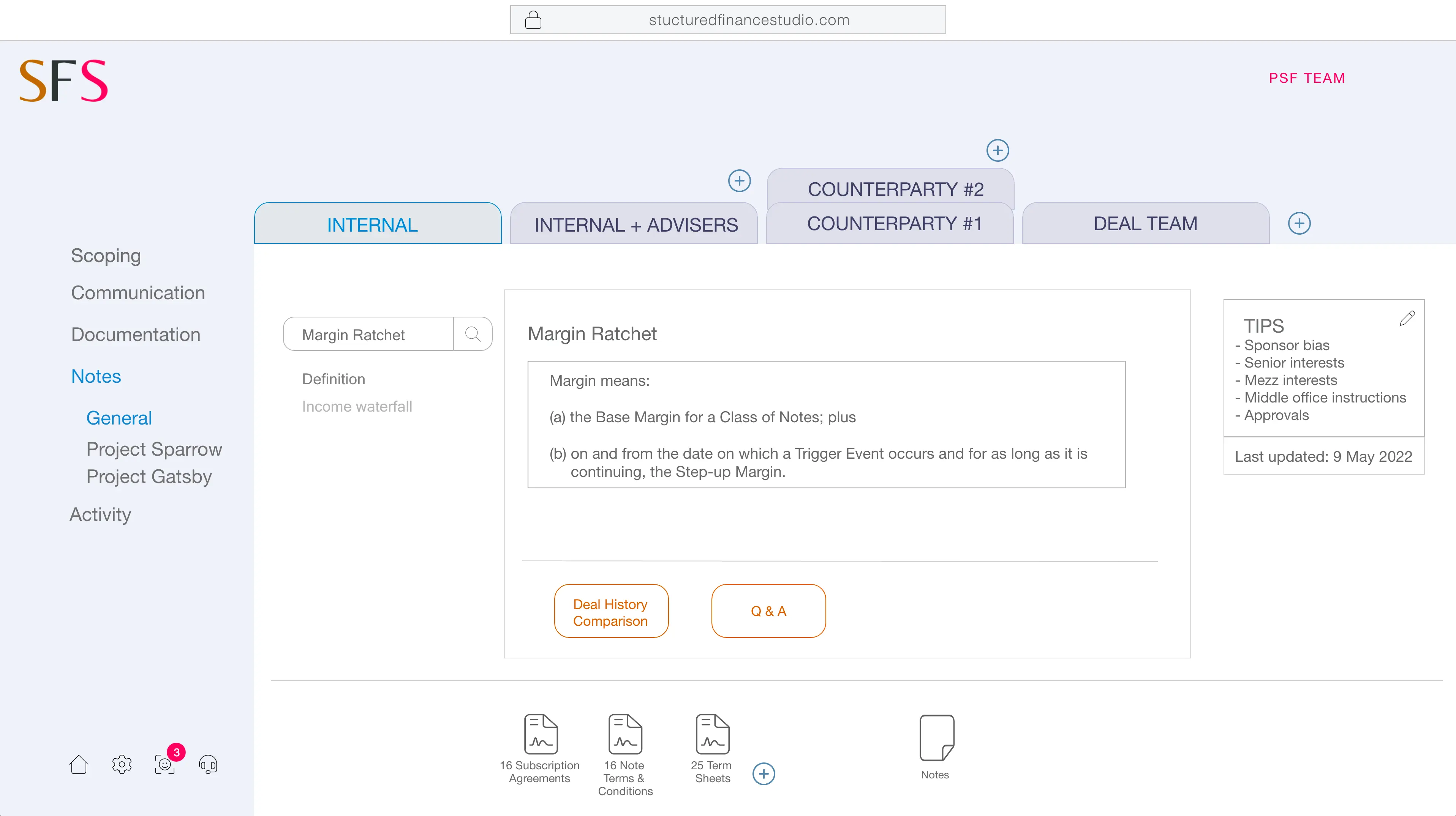1456x816 pixels.
Task: Open Documentation in the sidebar
Action: (136, 335)
